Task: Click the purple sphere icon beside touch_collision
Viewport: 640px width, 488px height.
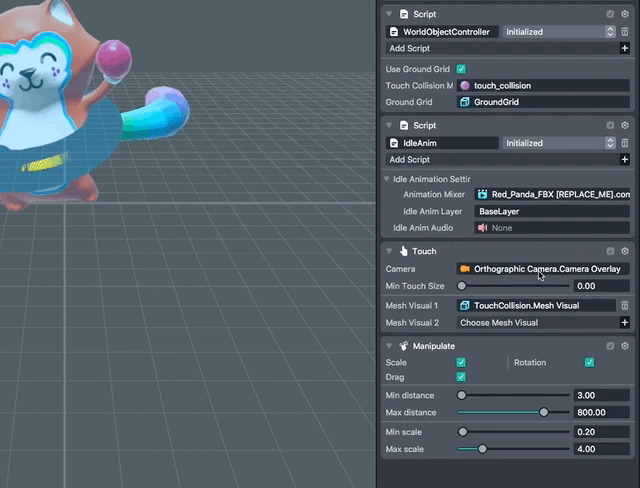Action: coord(464,86)
